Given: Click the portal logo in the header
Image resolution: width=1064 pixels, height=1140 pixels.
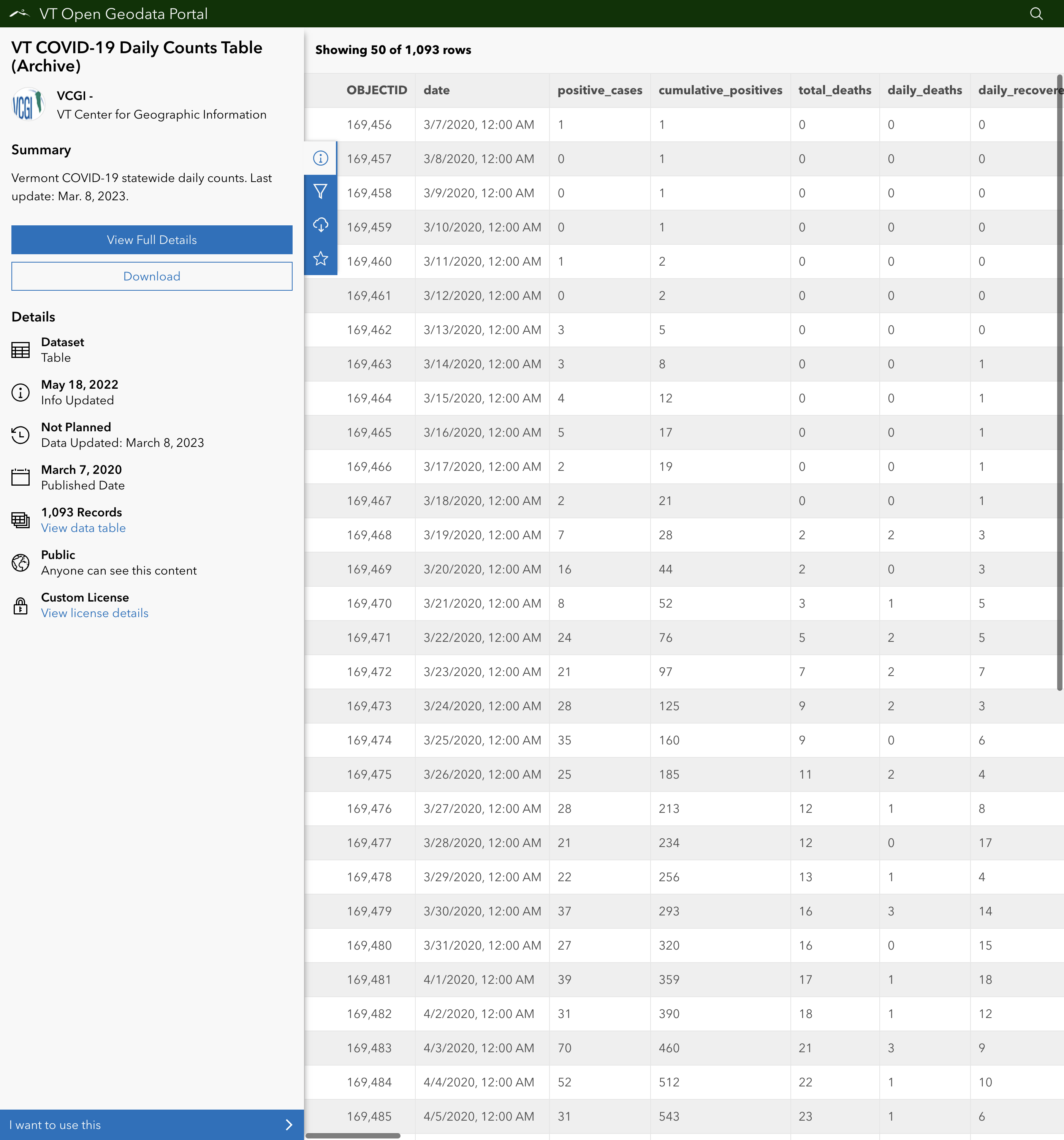Looking at the screenshot, I should tap(19, 14).
